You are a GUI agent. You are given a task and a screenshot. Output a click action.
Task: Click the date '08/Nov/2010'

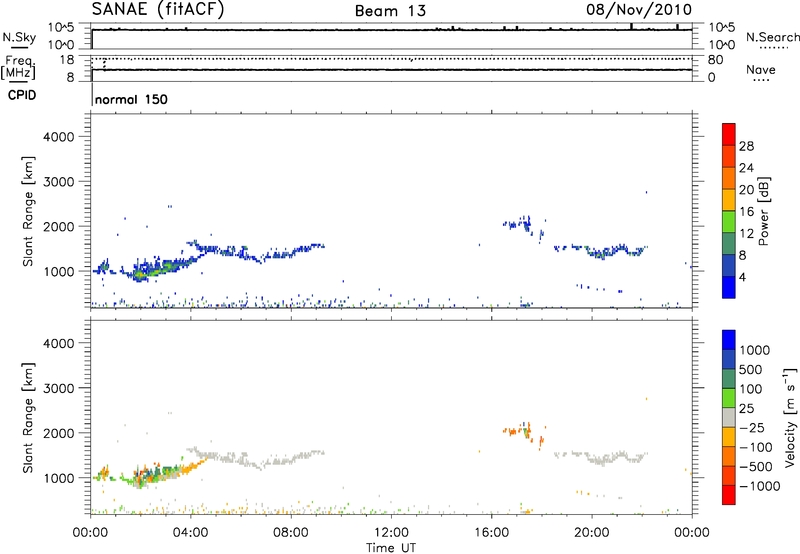coord(639,10)
